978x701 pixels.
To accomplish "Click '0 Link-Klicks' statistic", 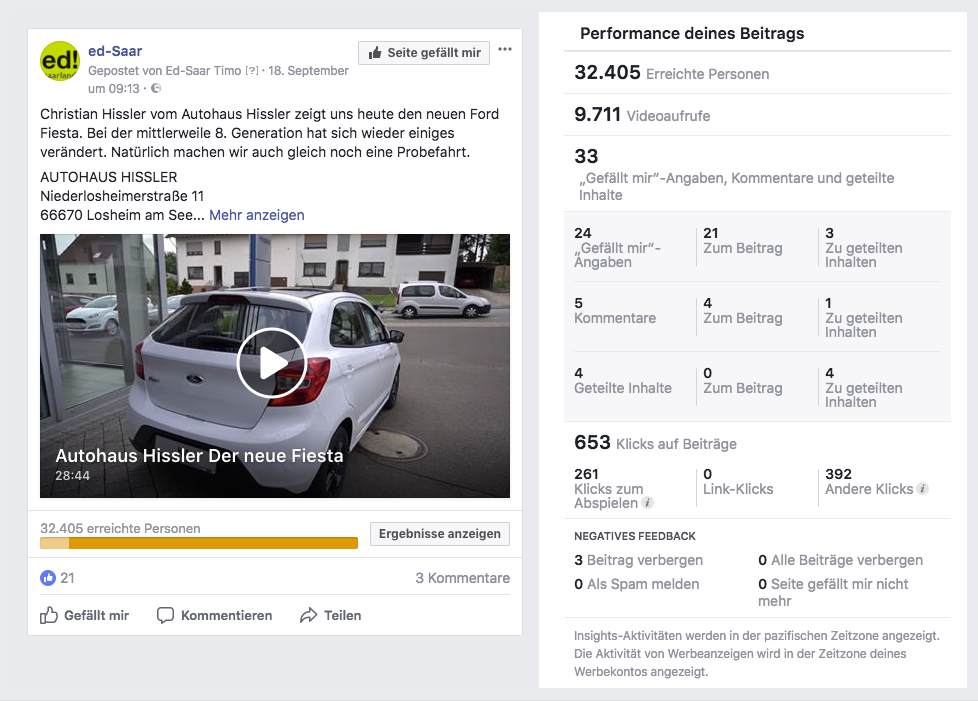I will click(738, 481).
